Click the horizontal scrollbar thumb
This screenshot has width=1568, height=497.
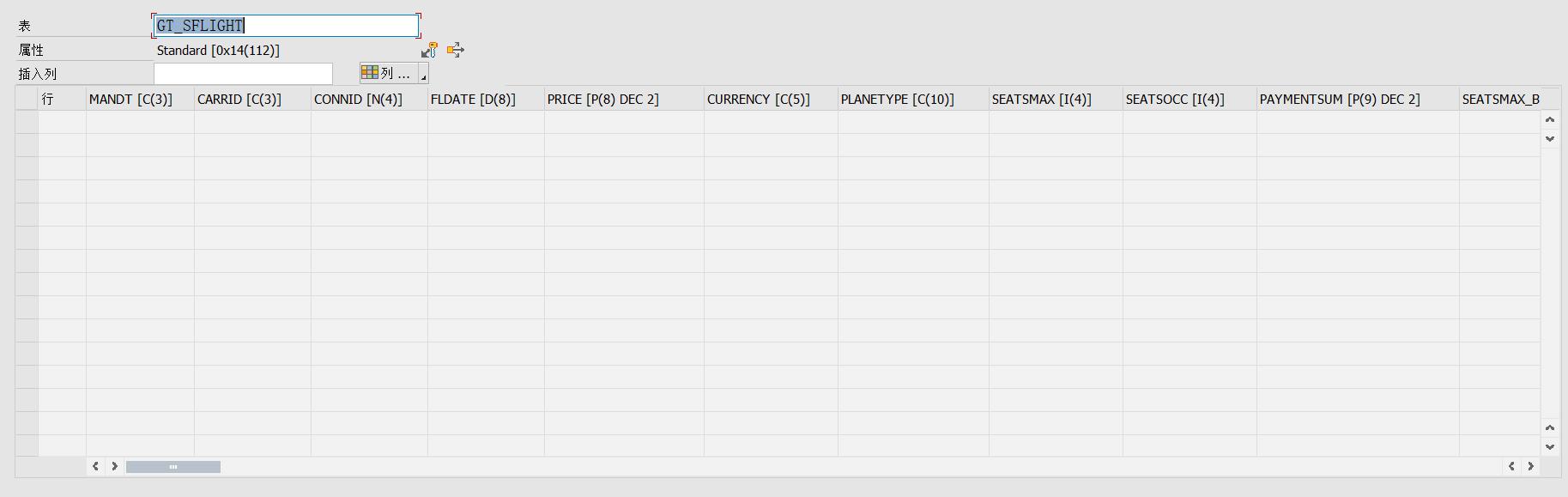(x=173, y=467)
